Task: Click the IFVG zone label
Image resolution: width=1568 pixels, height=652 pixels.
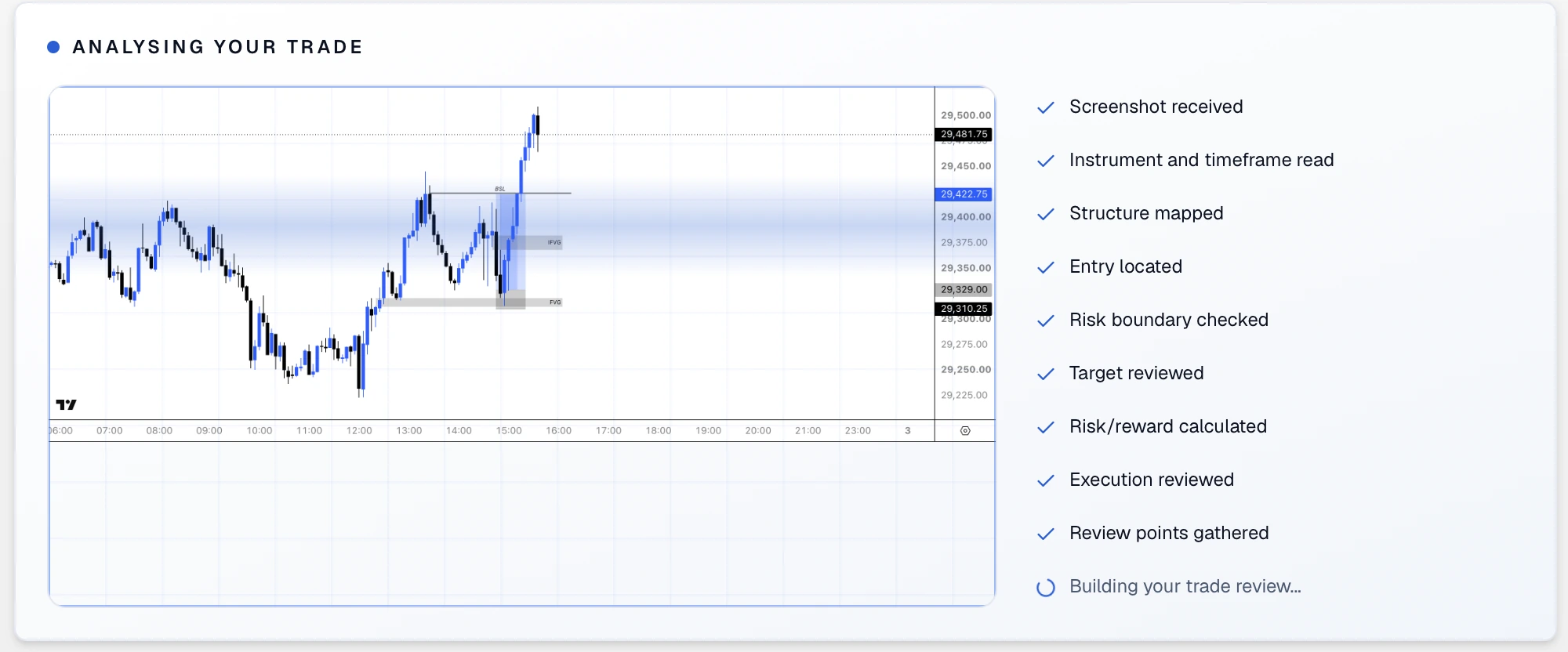Action: (554, 243)
